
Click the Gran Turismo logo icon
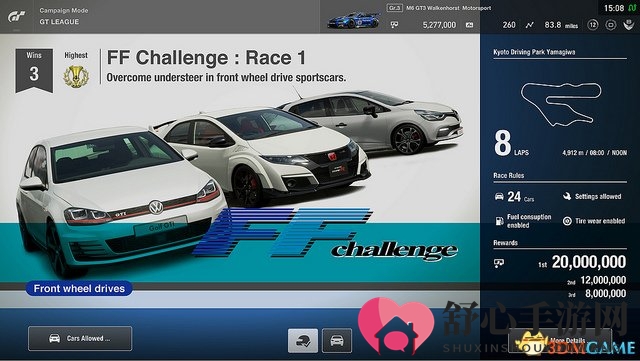tap(17, 16)
